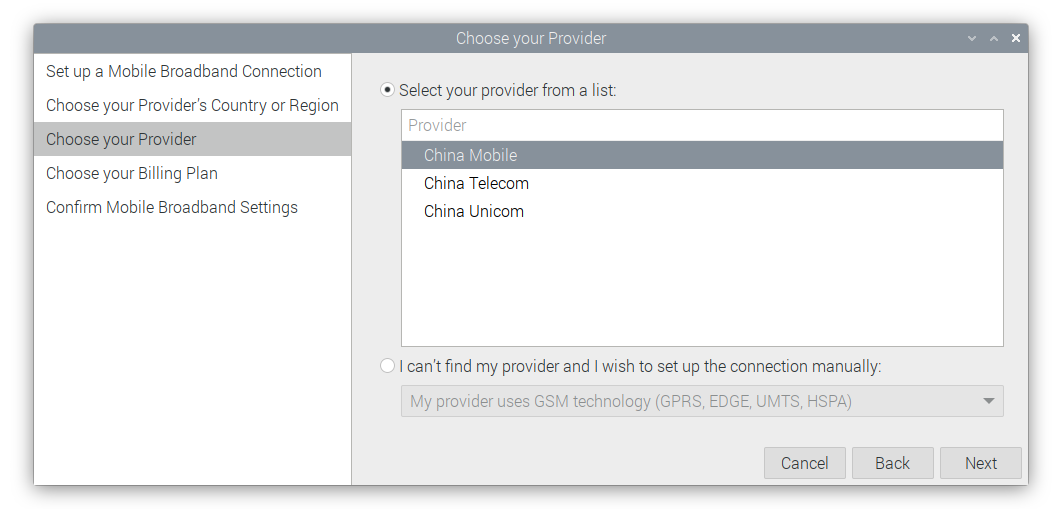Select 'Select your provider from a list' radio button
The height and width of the screenshot is (509, 1054).
[x=388, y=90]
